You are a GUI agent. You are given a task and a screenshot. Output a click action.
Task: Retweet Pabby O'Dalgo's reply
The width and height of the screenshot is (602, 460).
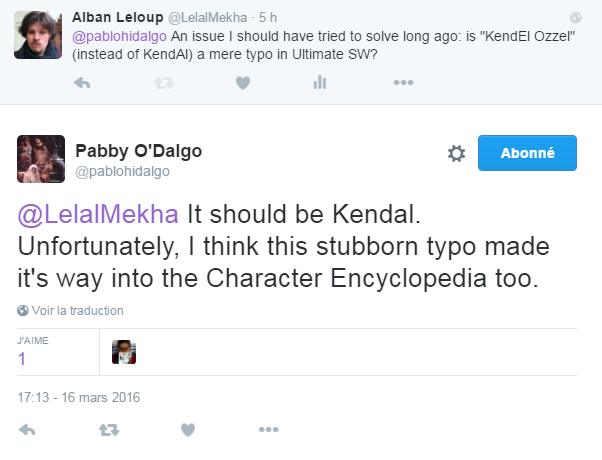(109, 429)
